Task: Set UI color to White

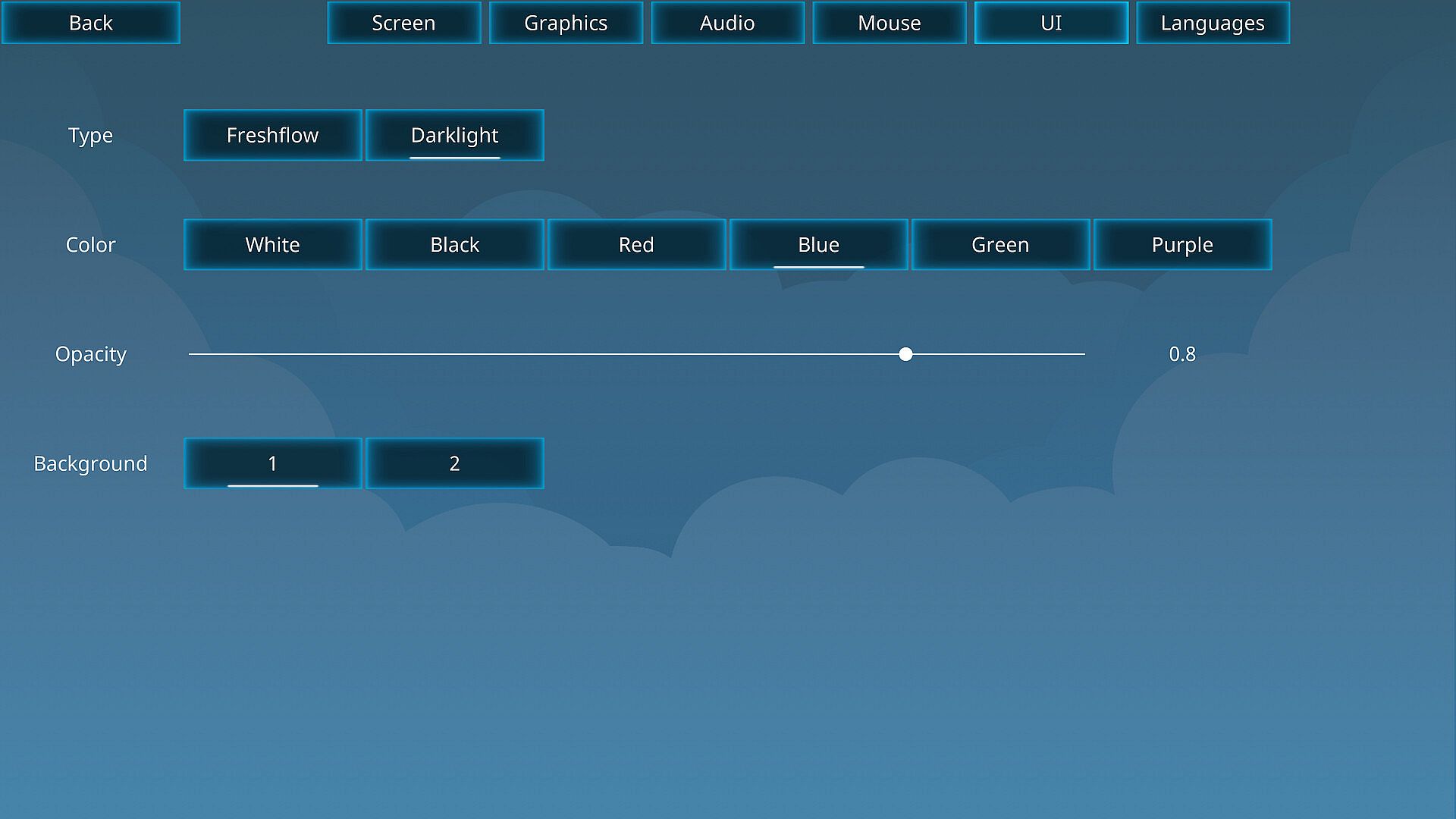Action: click(x=272, y=244)
